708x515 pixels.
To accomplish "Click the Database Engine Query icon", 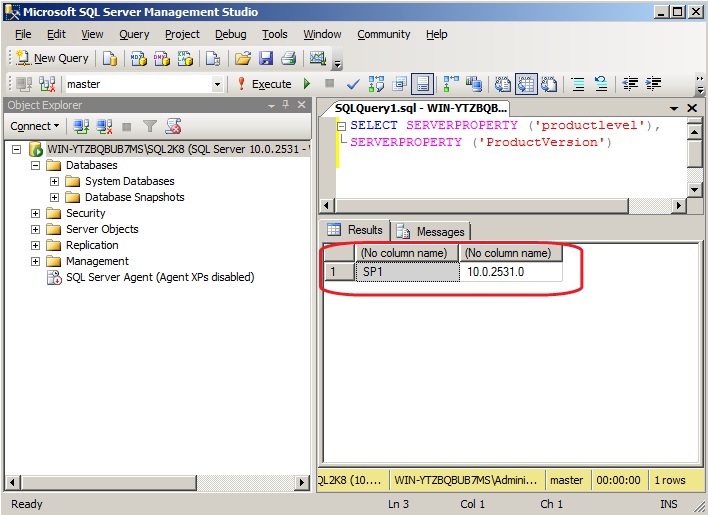I will [110, 58].
